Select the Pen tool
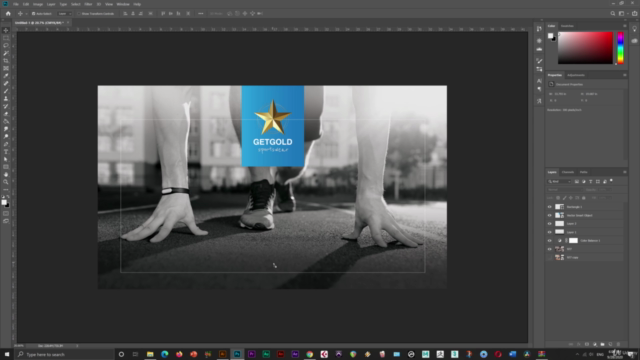This screenshot has width=640, height=360. (6, 144)
